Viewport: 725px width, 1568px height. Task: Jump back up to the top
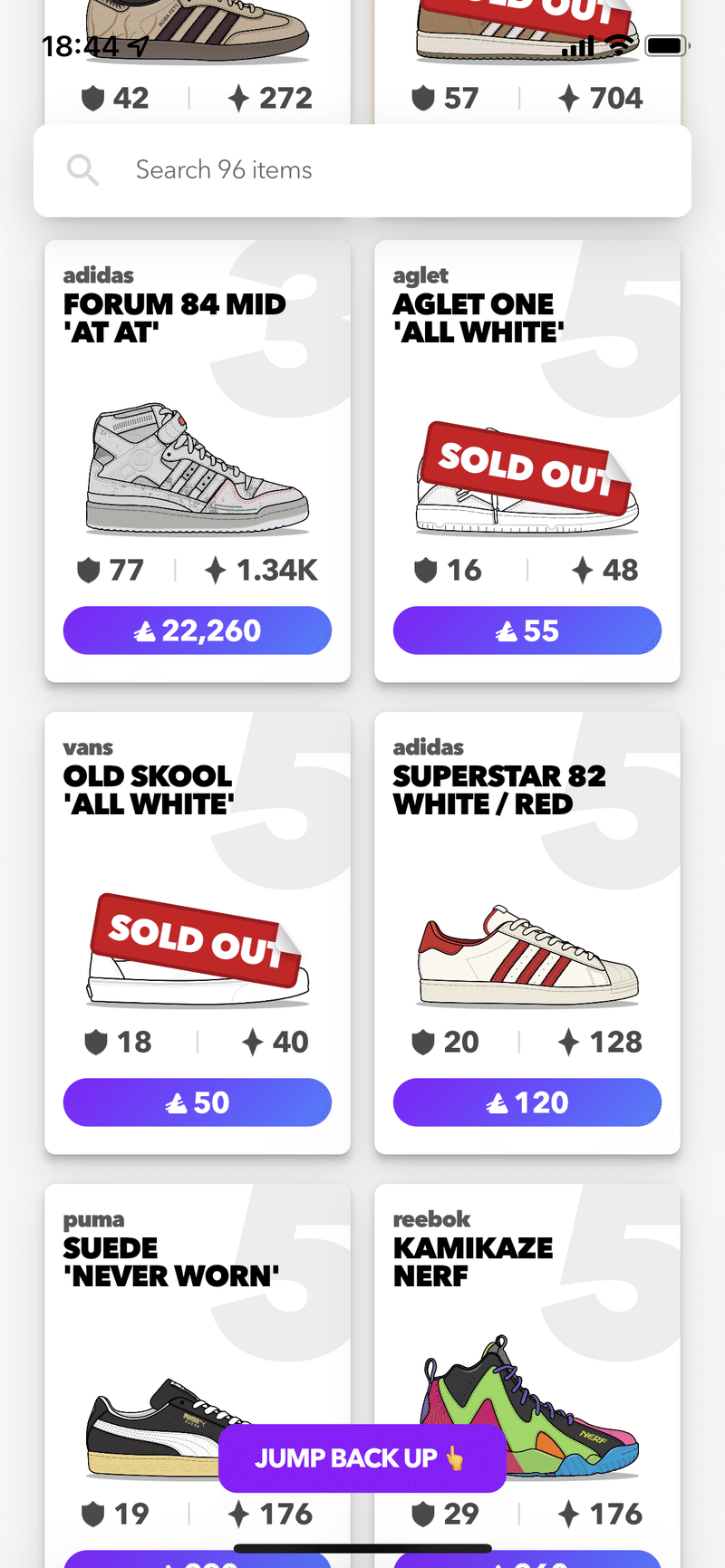362,1457
